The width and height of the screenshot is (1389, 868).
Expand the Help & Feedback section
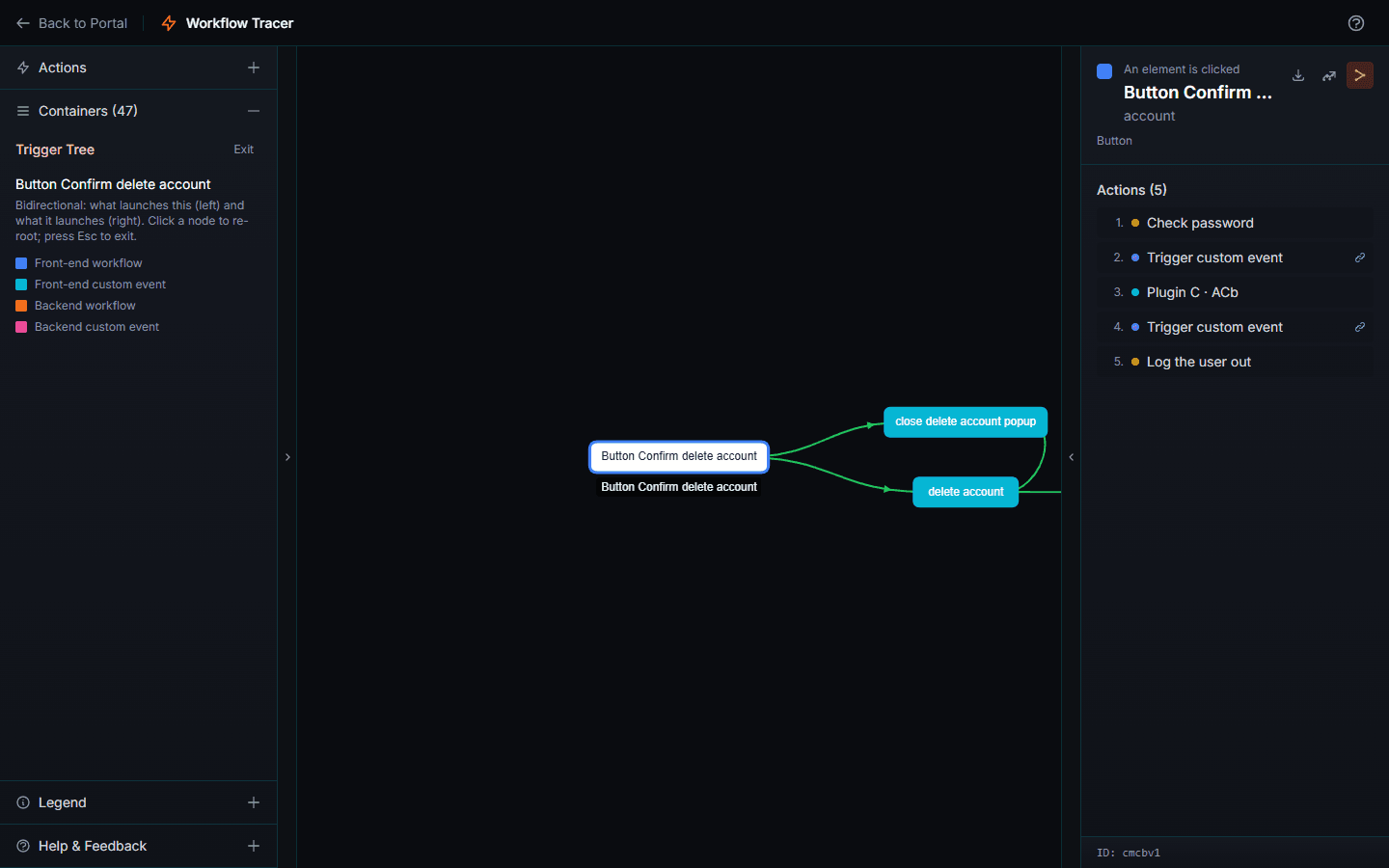coord(254,846)
